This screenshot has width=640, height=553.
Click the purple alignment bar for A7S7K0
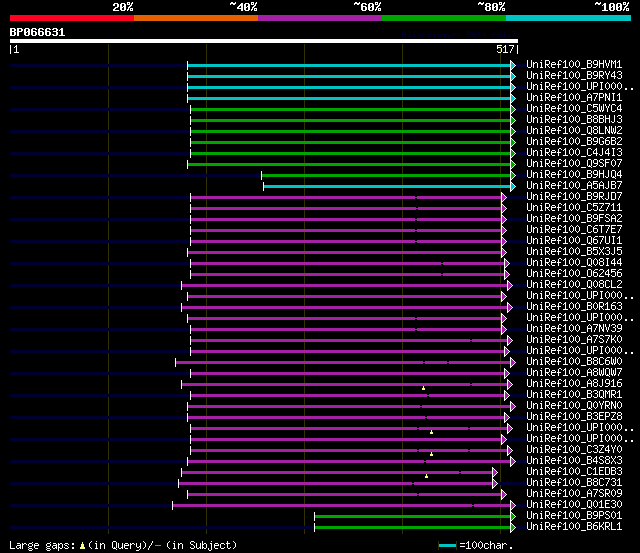point(351,340)
